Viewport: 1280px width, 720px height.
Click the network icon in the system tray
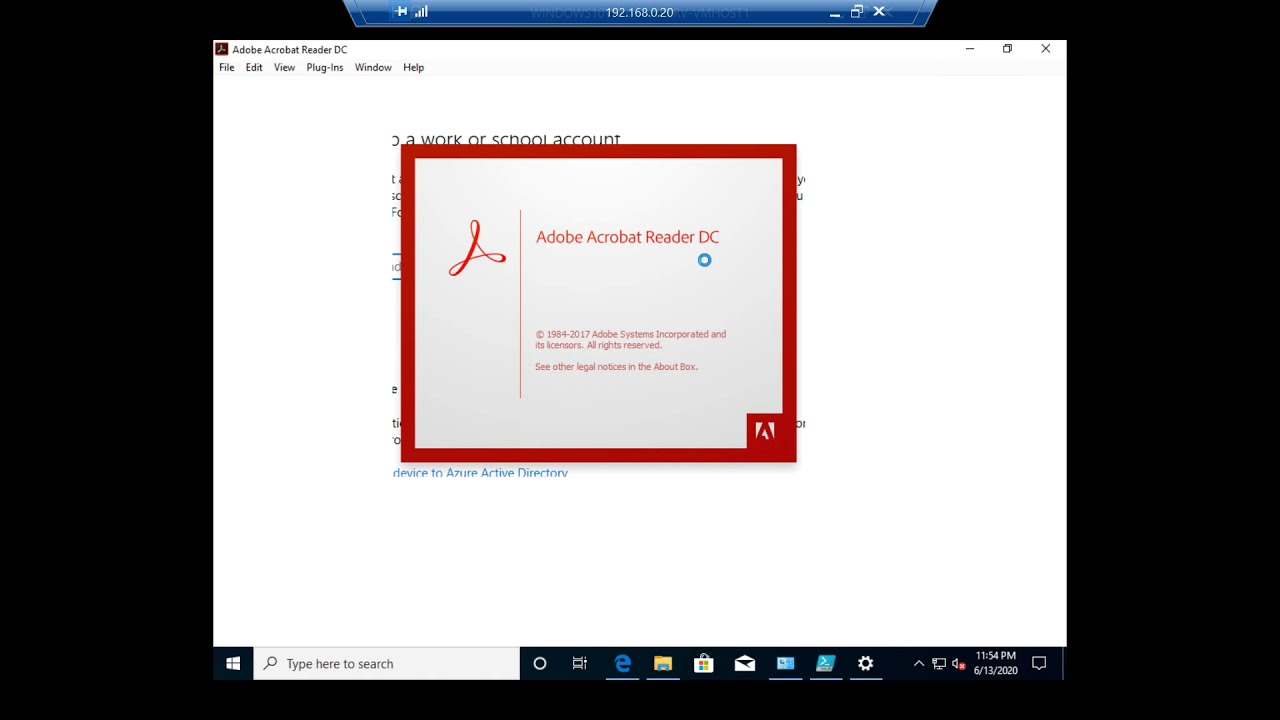click(x=939, y=663)
